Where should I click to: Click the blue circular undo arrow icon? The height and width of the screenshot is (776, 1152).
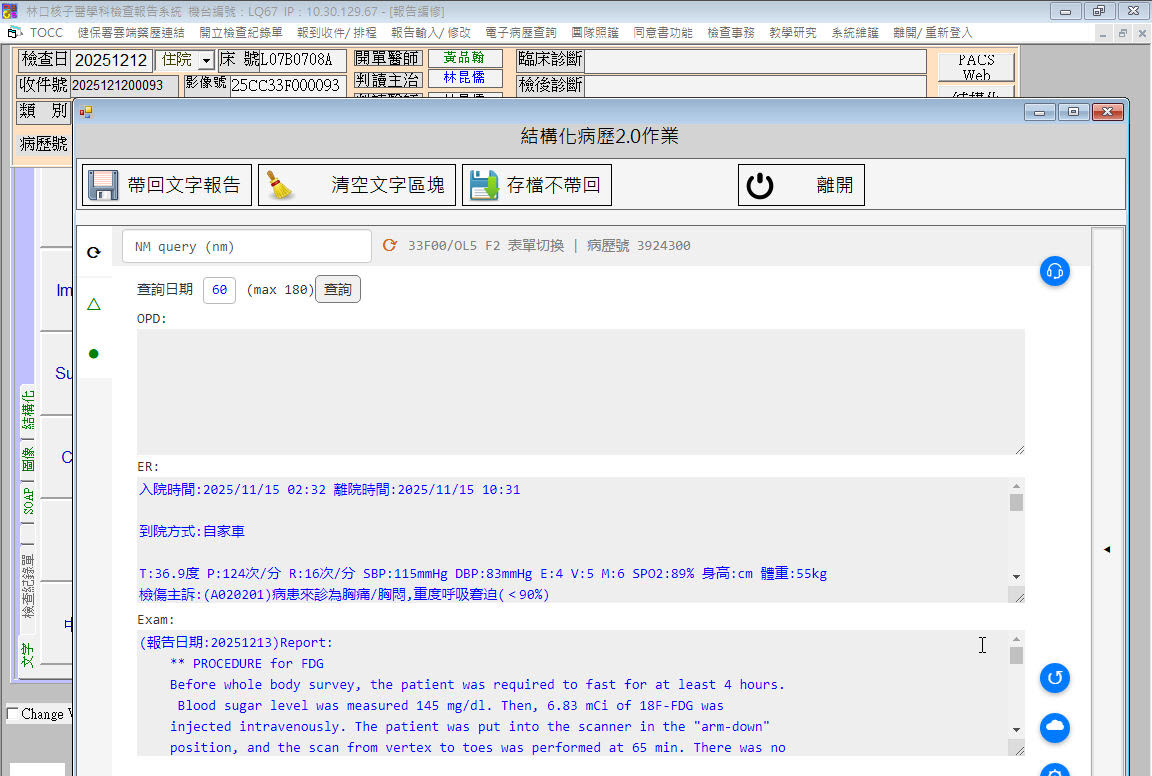(x=1054, y=678)
